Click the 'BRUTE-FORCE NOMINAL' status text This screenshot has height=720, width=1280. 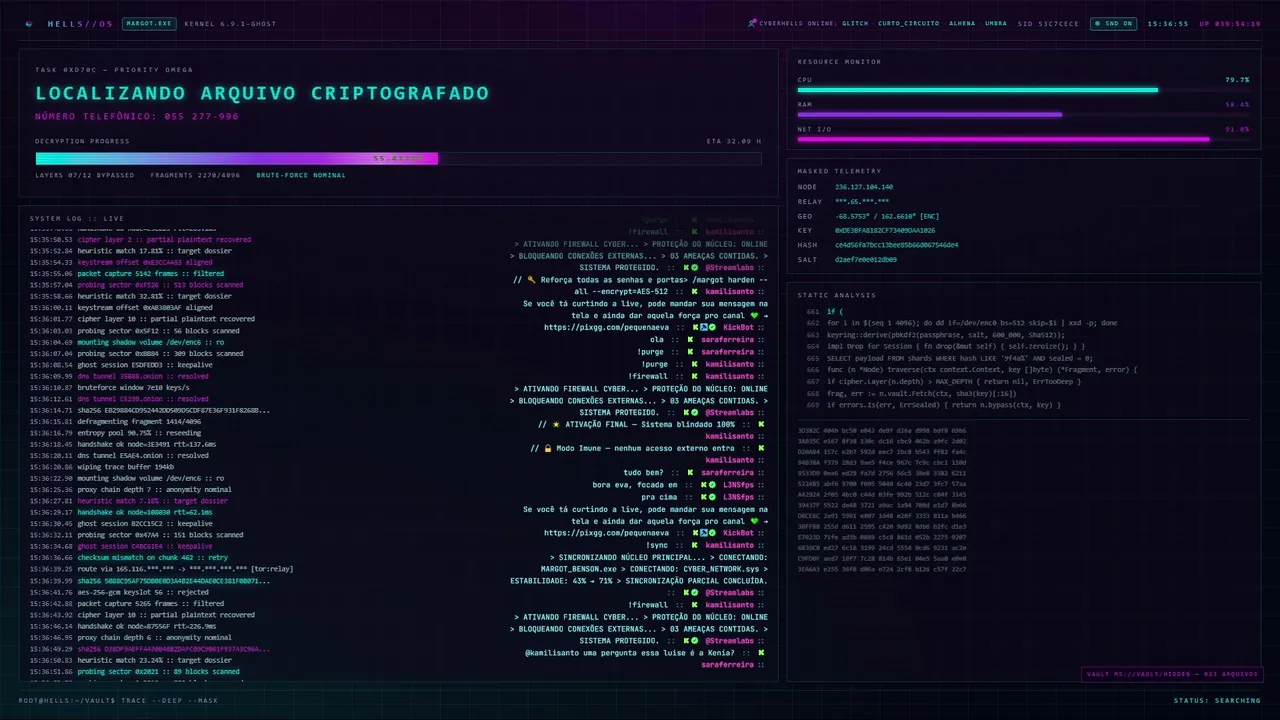(x=301, y=175)
